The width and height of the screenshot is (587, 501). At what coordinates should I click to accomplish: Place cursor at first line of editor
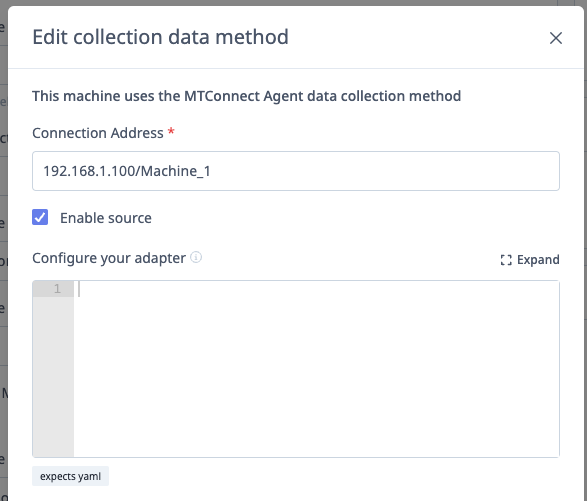click(316, 289)
